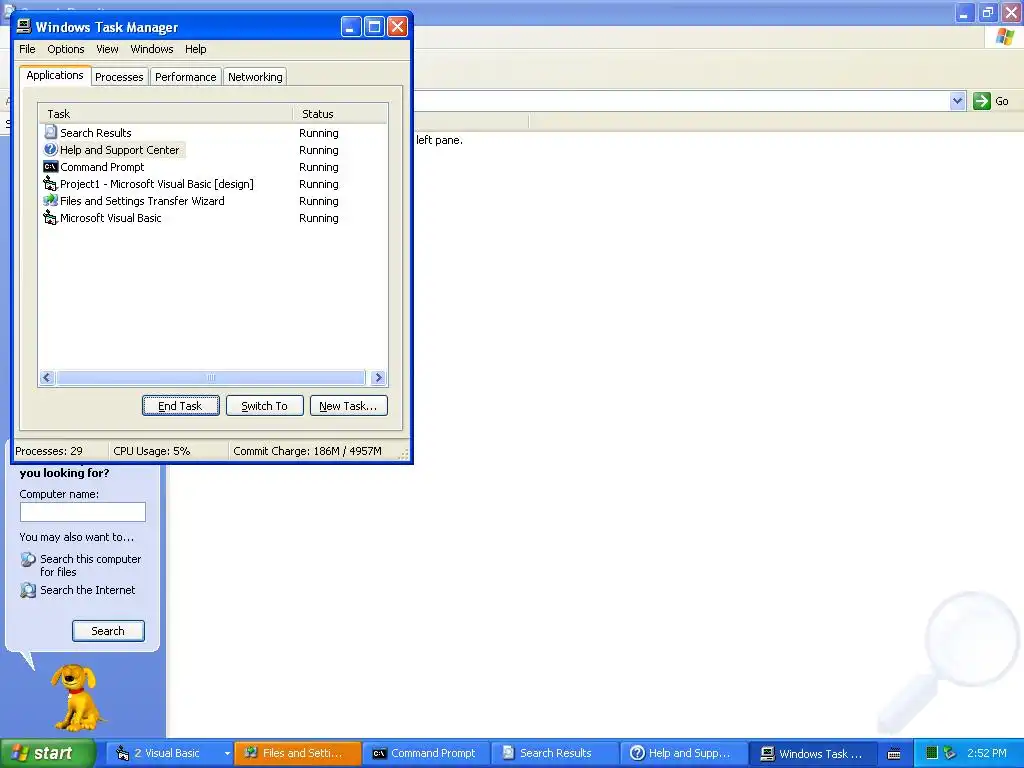Click the task list scroll left arrow

(x=47, y=377)
